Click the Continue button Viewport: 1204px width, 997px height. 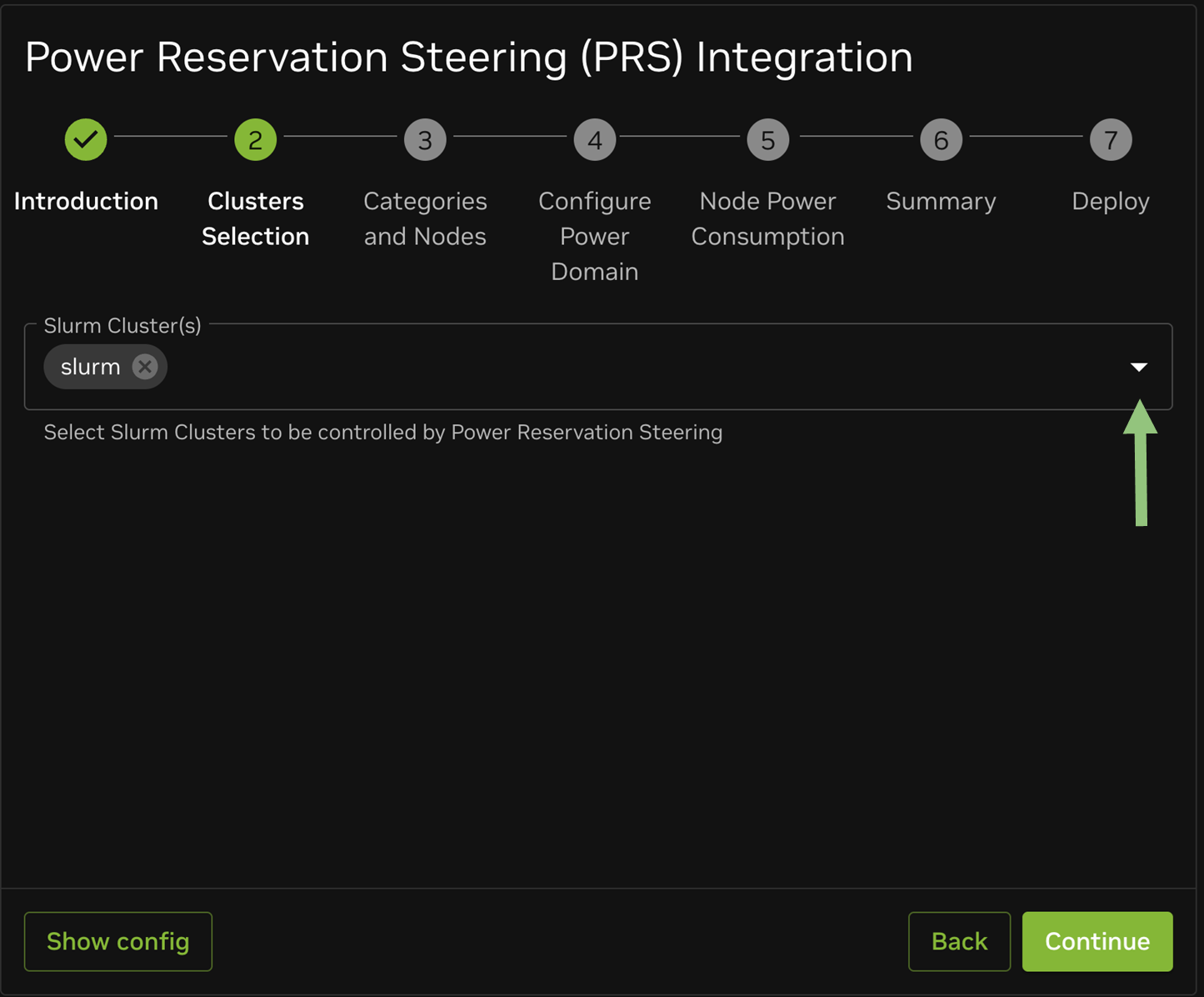point(1097,941)
